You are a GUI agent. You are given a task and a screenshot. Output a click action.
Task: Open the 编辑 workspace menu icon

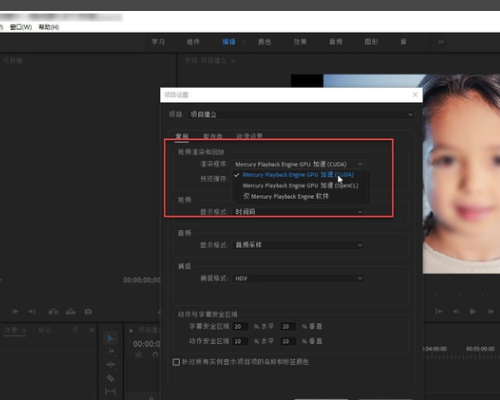tap(244, 42)
